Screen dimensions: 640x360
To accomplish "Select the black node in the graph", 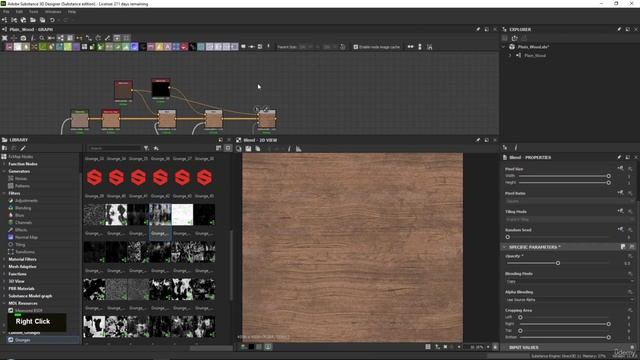I will (x=161, y=89).
